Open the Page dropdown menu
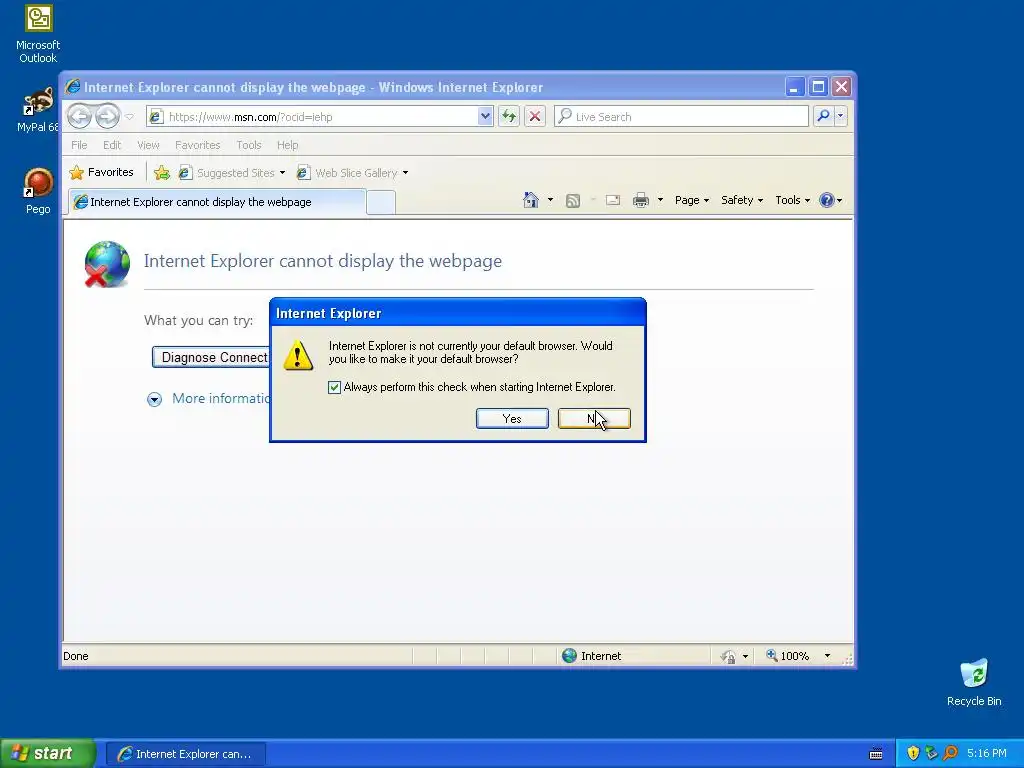Viewport: 1024px width, 768px height. [692, 200]
